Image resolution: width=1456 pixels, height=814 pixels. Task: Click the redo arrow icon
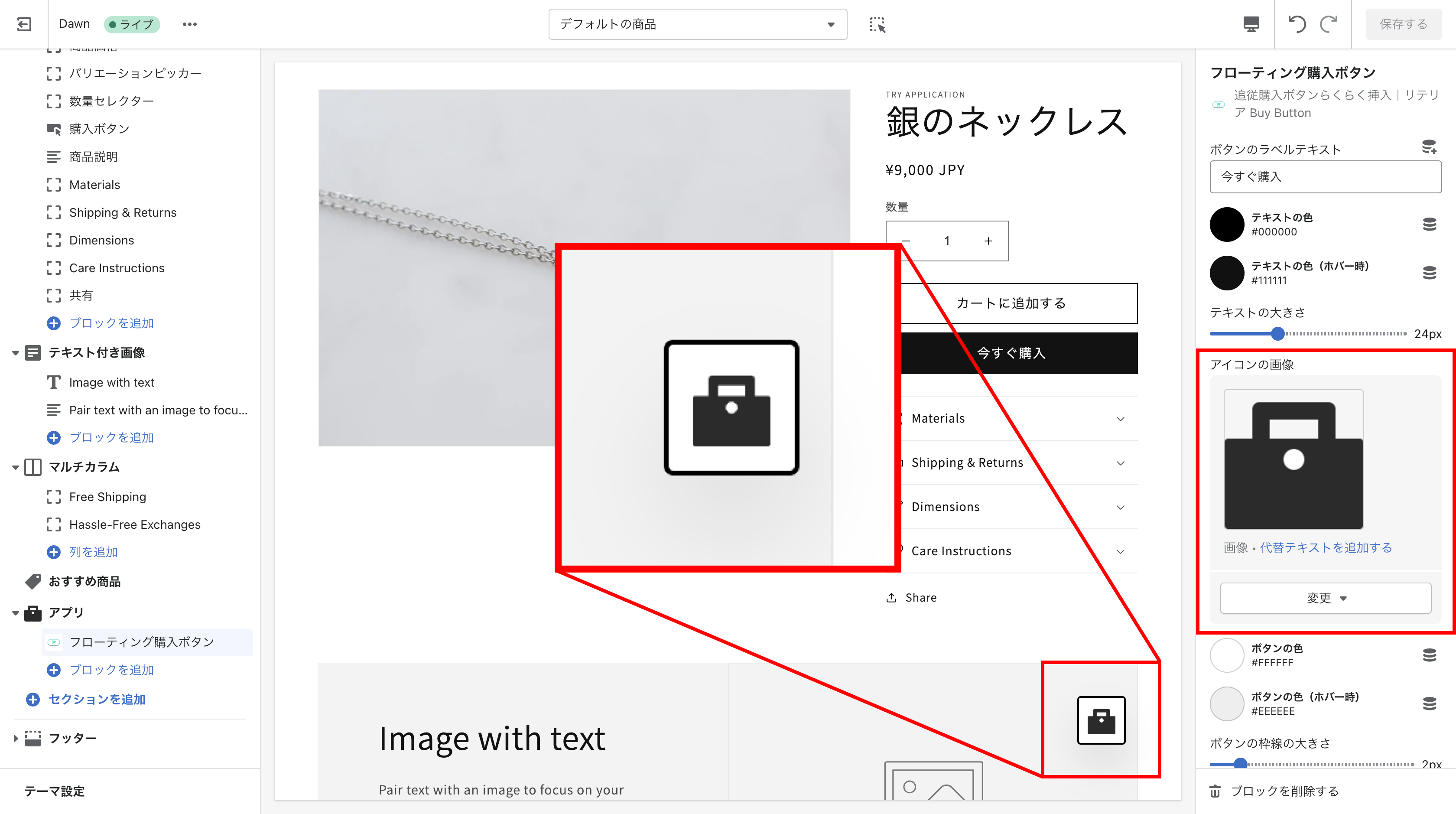(x=1328, y=24)
